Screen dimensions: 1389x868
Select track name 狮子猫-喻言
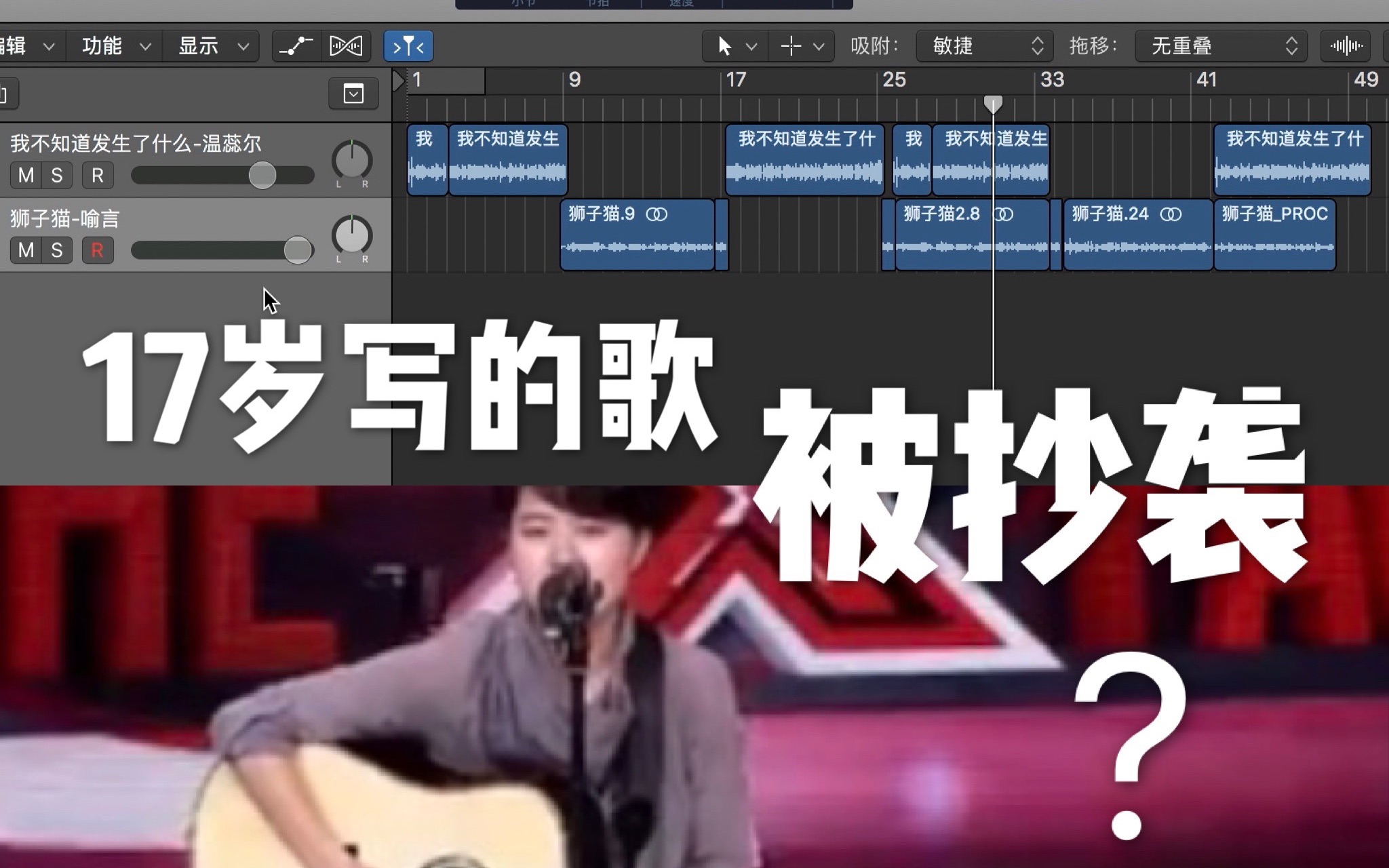point(65,218)
